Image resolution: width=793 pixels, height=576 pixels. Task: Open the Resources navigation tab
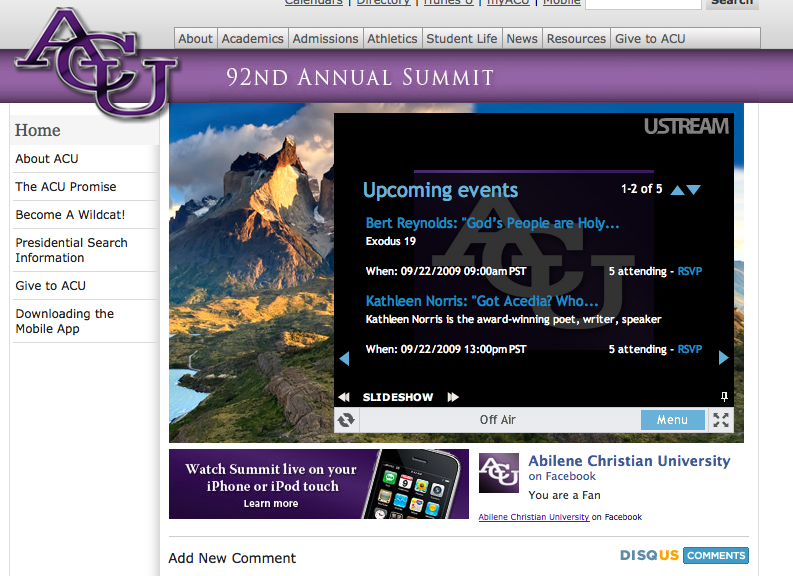pos(576,39)
